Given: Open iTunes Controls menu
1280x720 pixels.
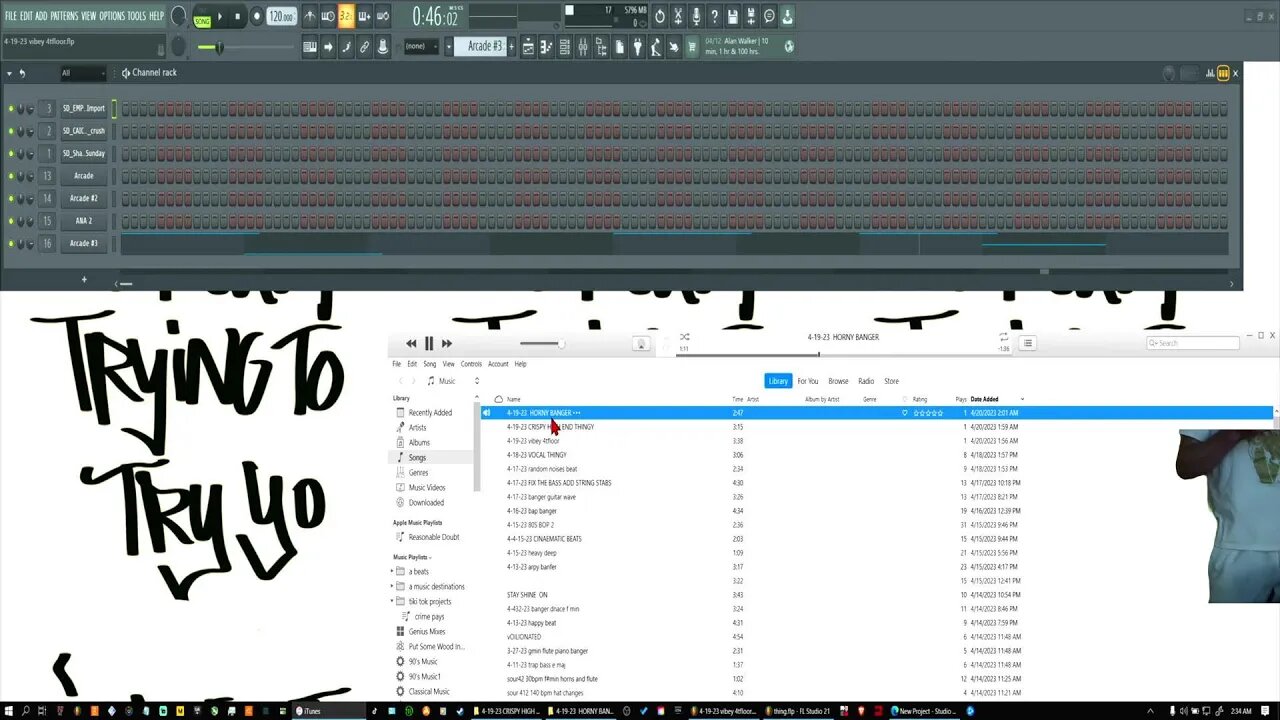Looking at the screenshot, I should click(x=471, y=364).
